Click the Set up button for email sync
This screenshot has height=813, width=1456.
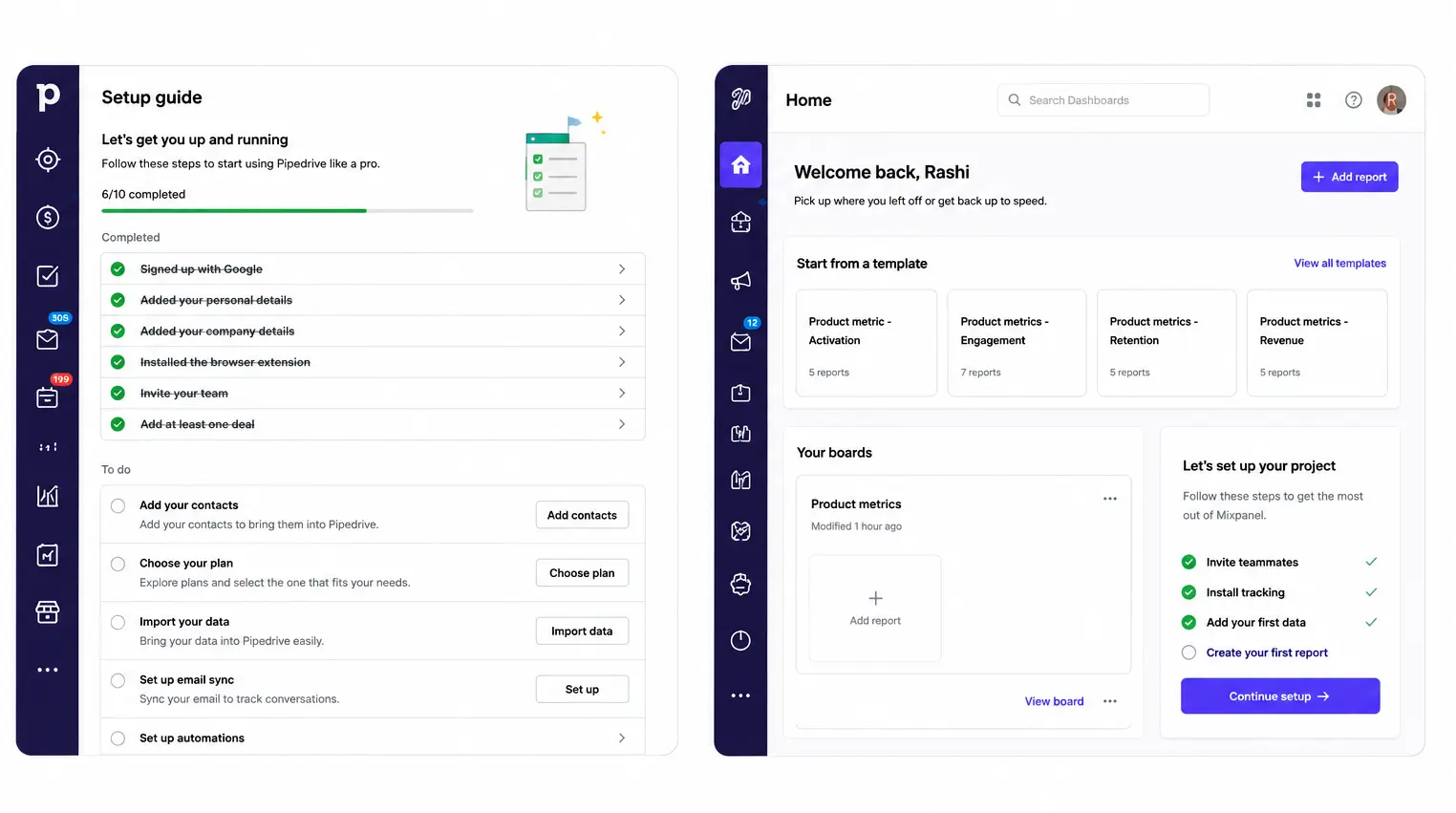(x=582, y=690)
